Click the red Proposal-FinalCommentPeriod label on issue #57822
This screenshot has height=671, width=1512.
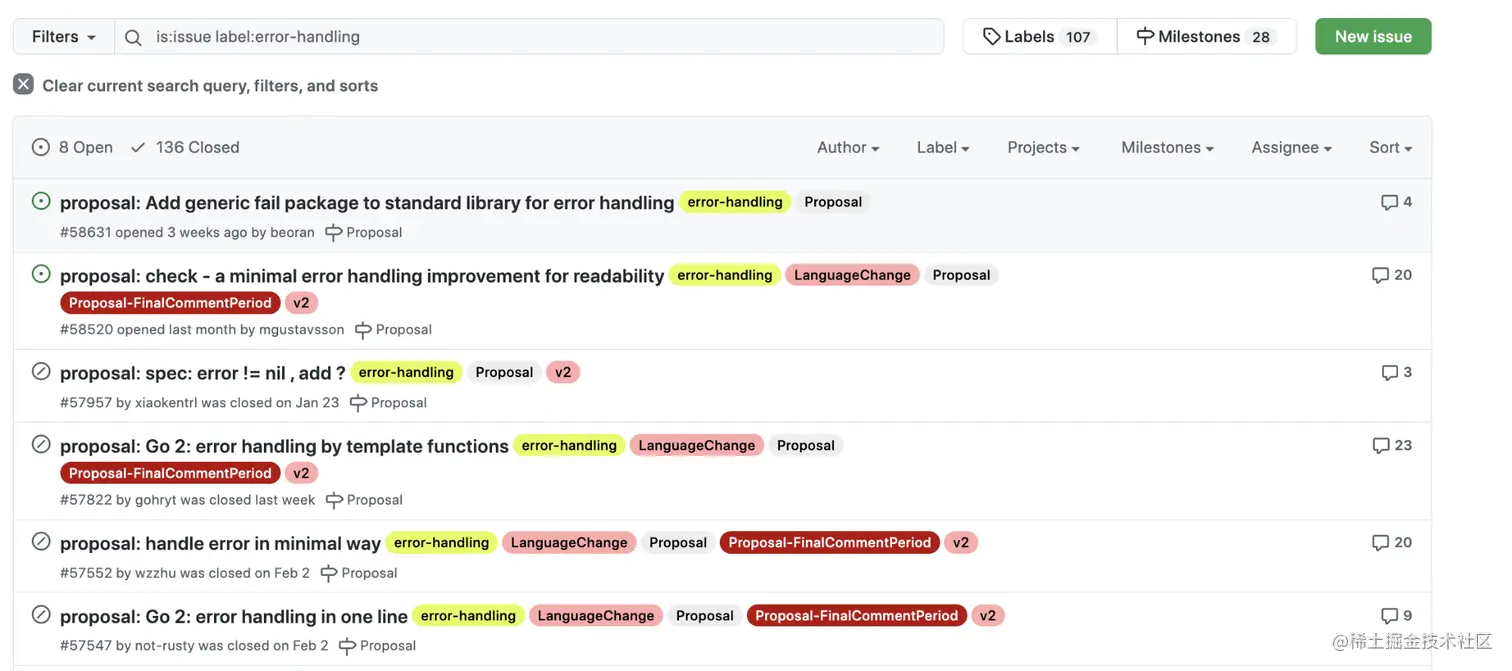pos(170,473)
